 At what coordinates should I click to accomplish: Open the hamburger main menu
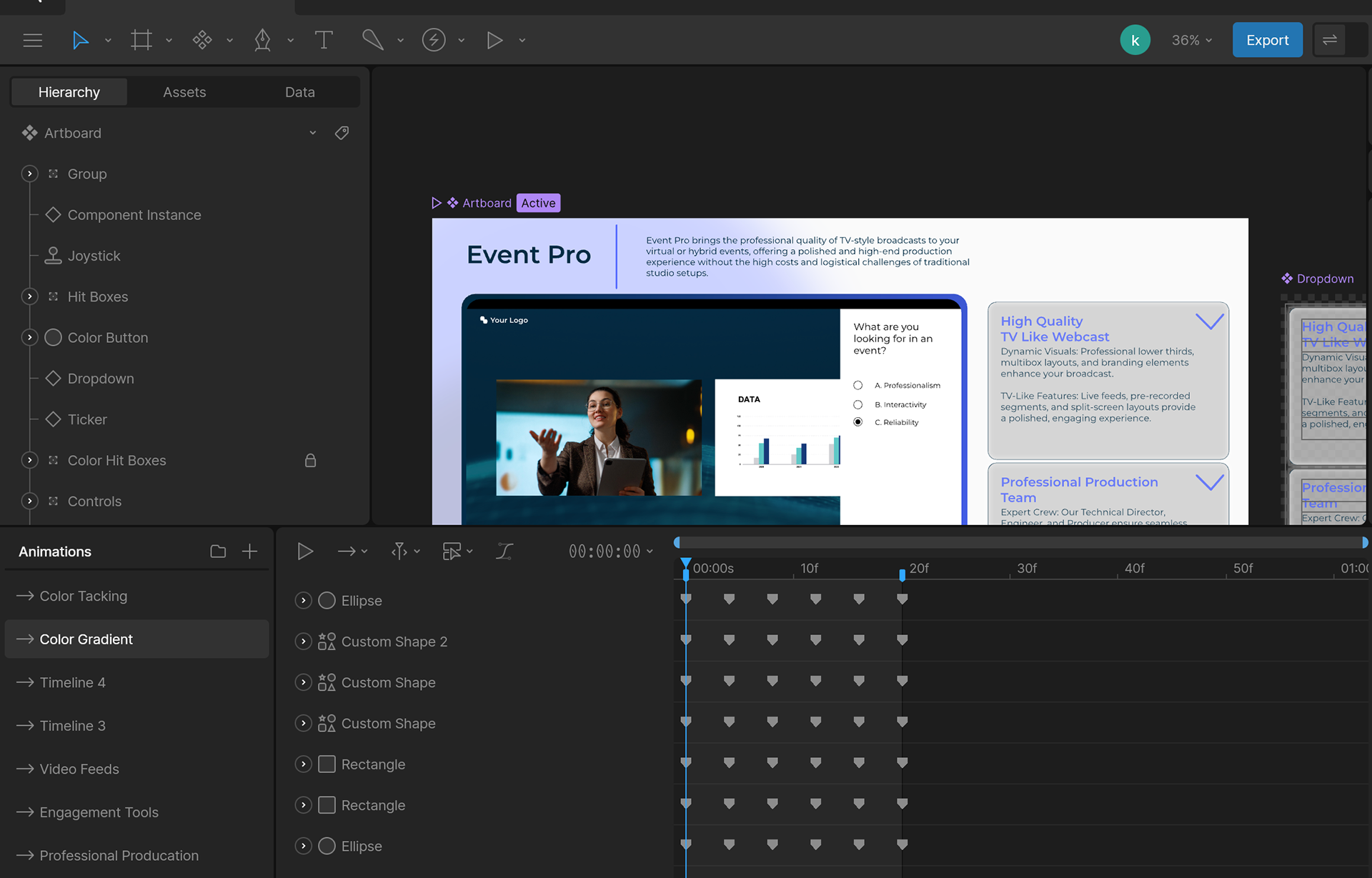coord(33,40)
